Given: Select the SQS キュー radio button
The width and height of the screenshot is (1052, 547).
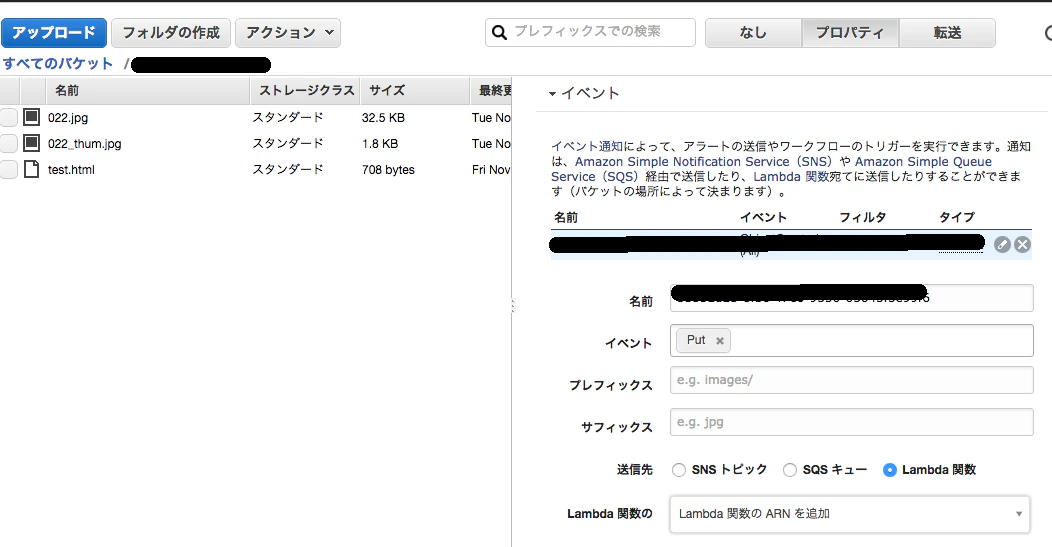Looking at the screenshot, I should pos(790,470).
